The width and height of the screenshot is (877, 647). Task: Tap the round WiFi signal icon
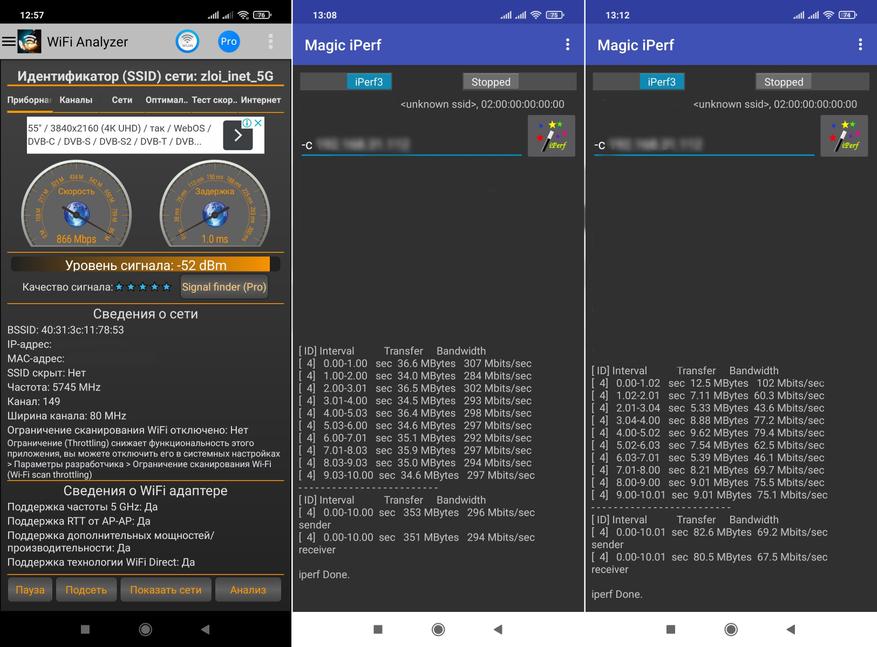(x=187, y=41)
